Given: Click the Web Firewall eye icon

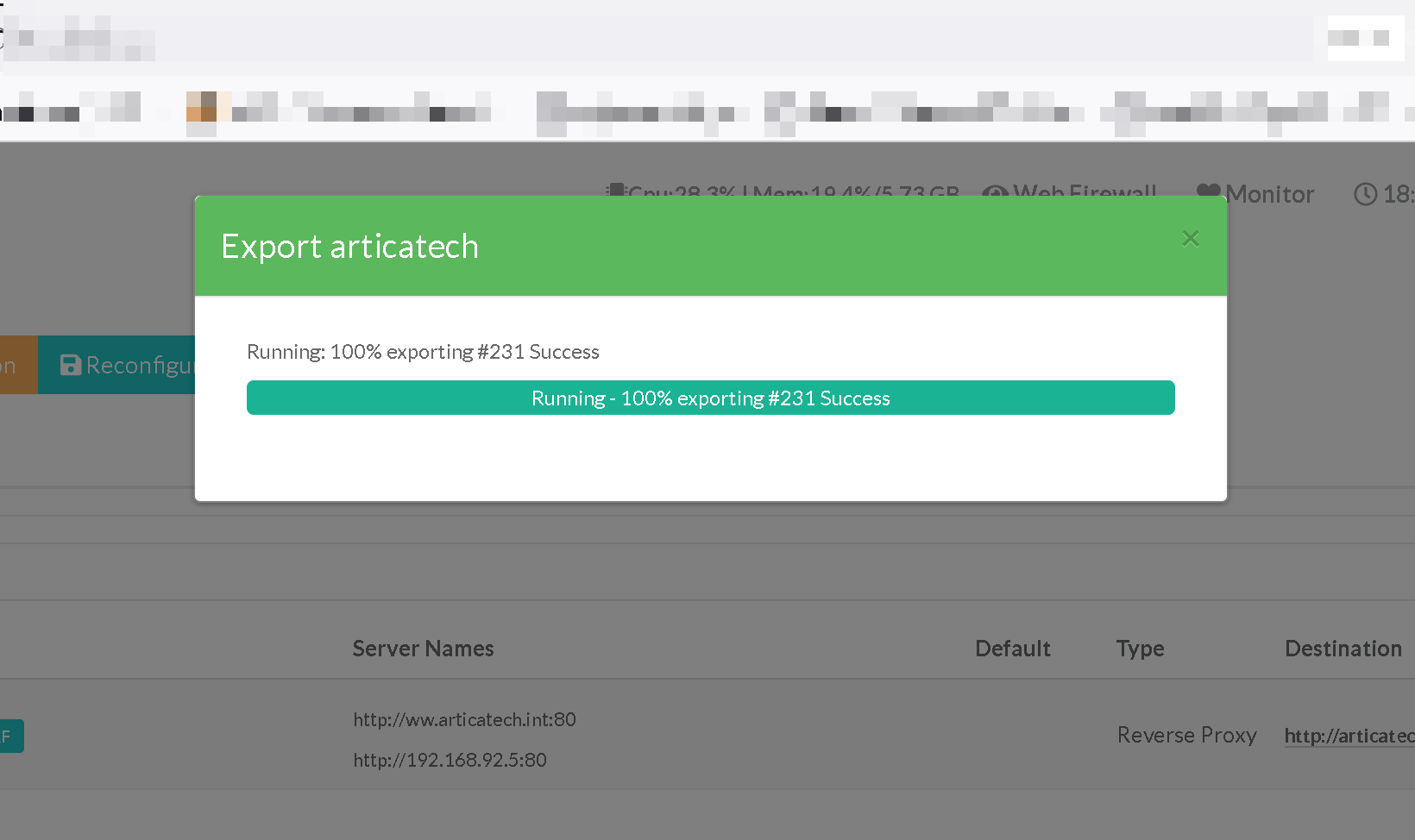Looking at the screenshot, I should [995, 192].
